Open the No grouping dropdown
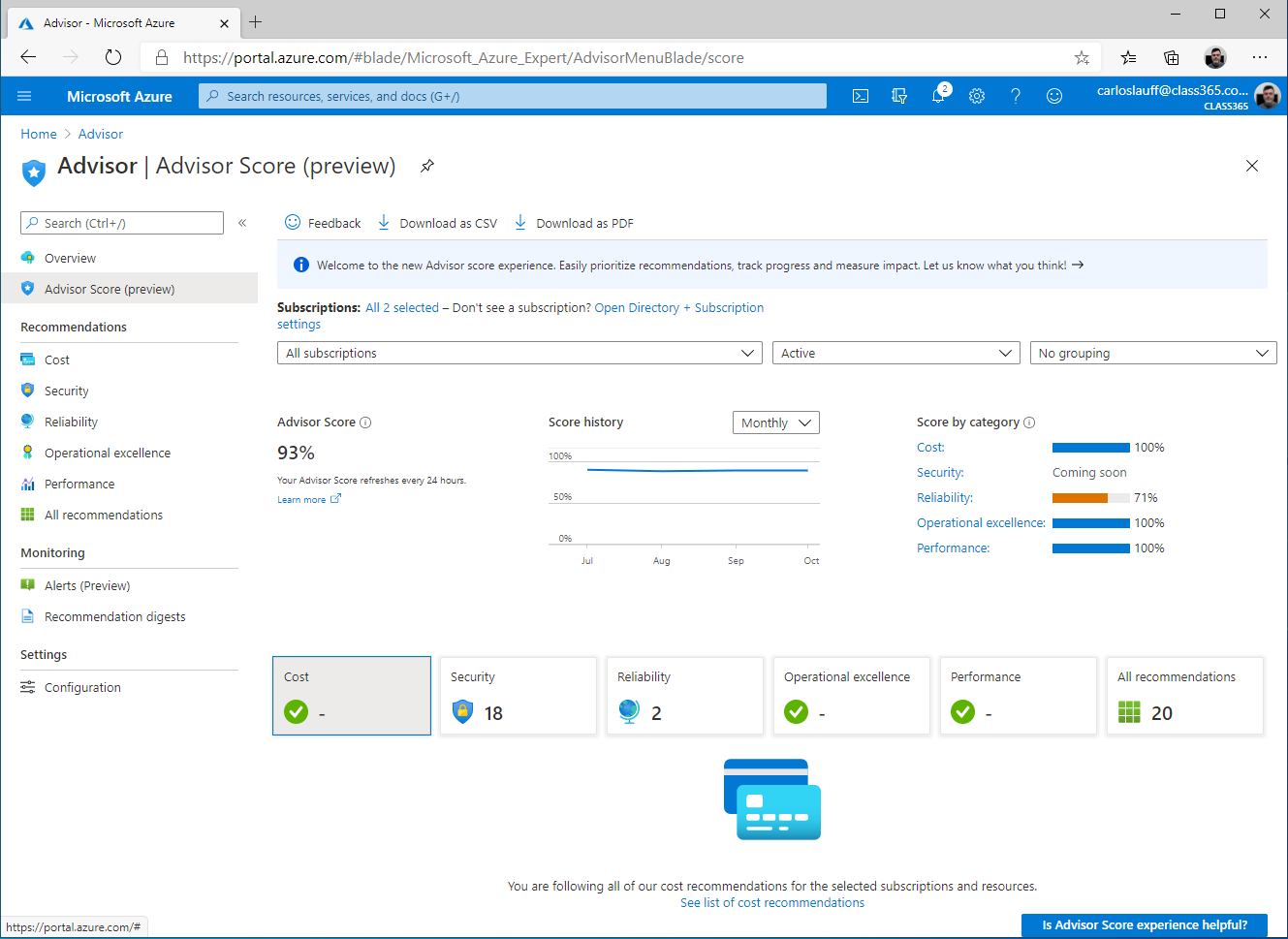 tap(1153, 353)
